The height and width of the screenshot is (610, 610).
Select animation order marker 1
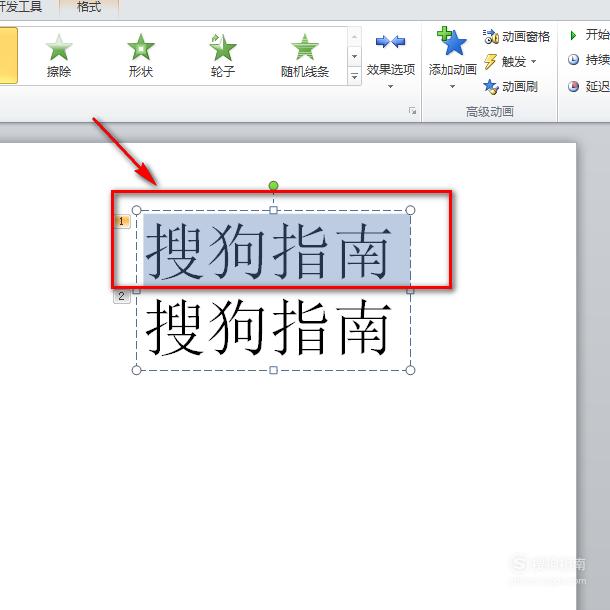click(122, 222)
